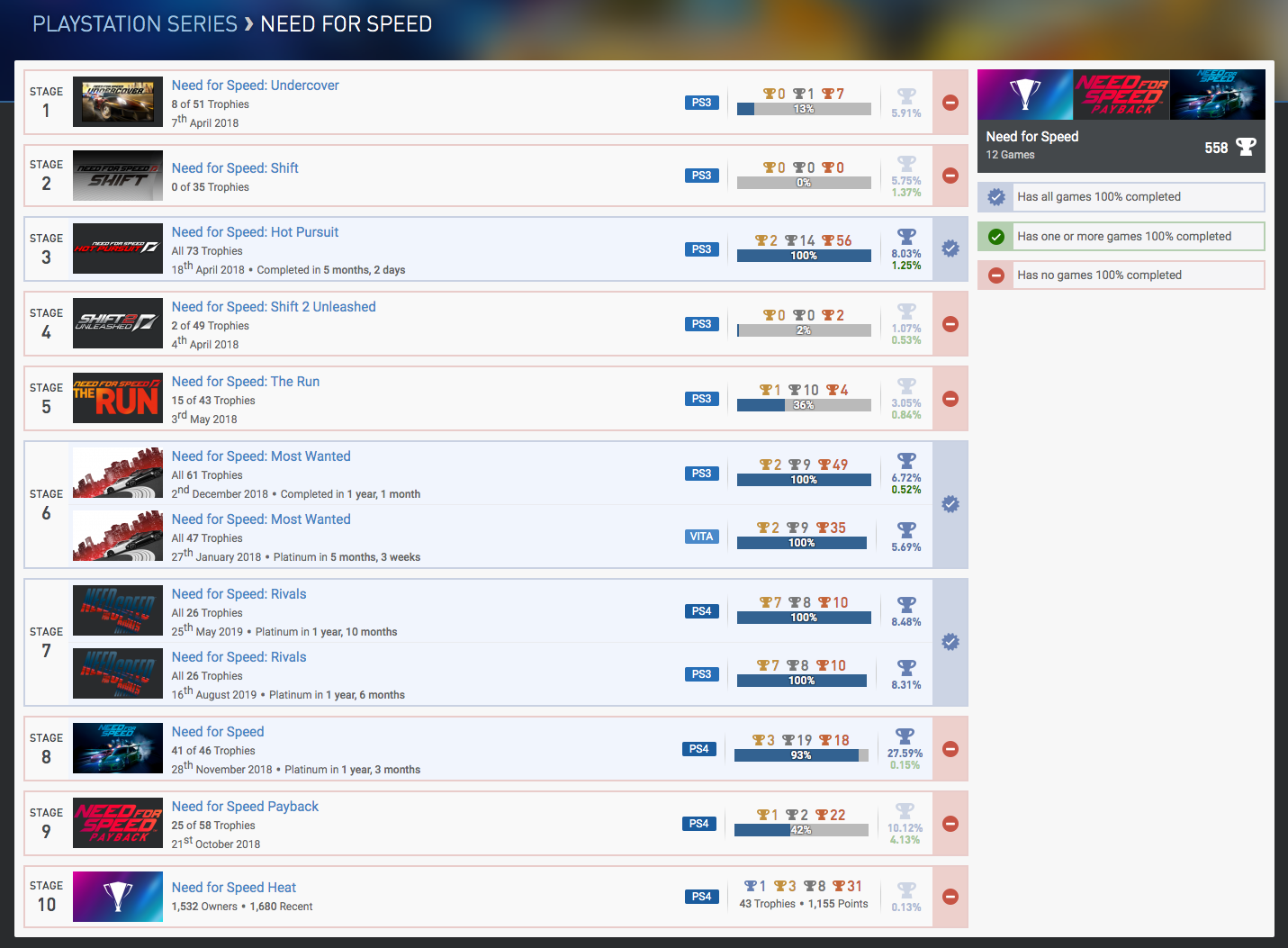Click the Undercover 13% progress bar
Screen dimensions: 1288x948
tap(804, 109)
